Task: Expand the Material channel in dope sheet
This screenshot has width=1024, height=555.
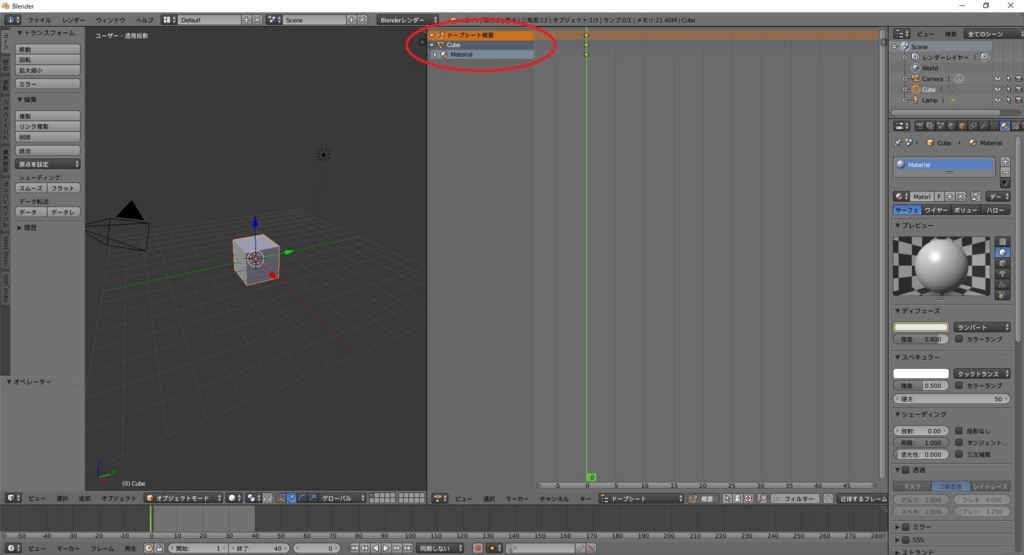Action: click(436, 54)
